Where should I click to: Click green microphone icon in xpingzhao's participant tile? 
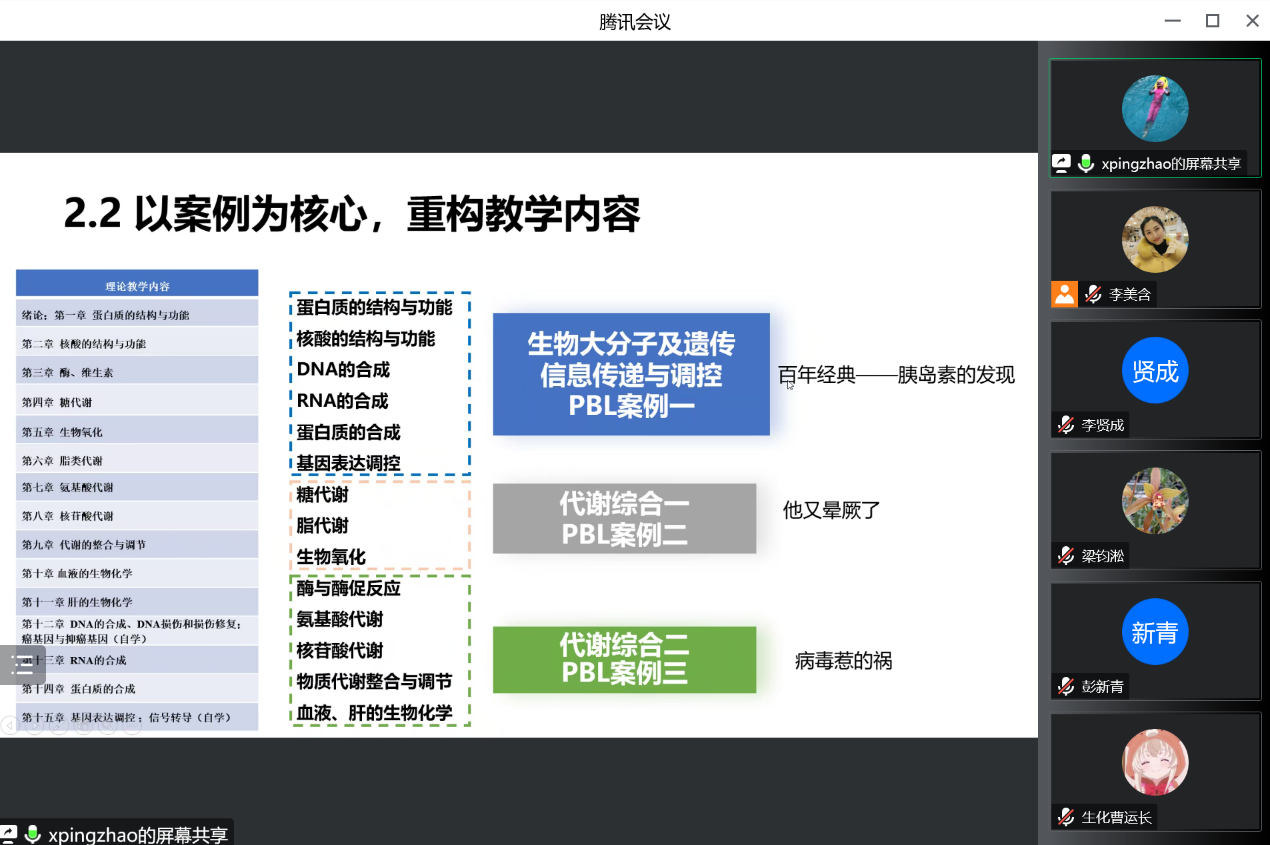[x=1086, y=163]
